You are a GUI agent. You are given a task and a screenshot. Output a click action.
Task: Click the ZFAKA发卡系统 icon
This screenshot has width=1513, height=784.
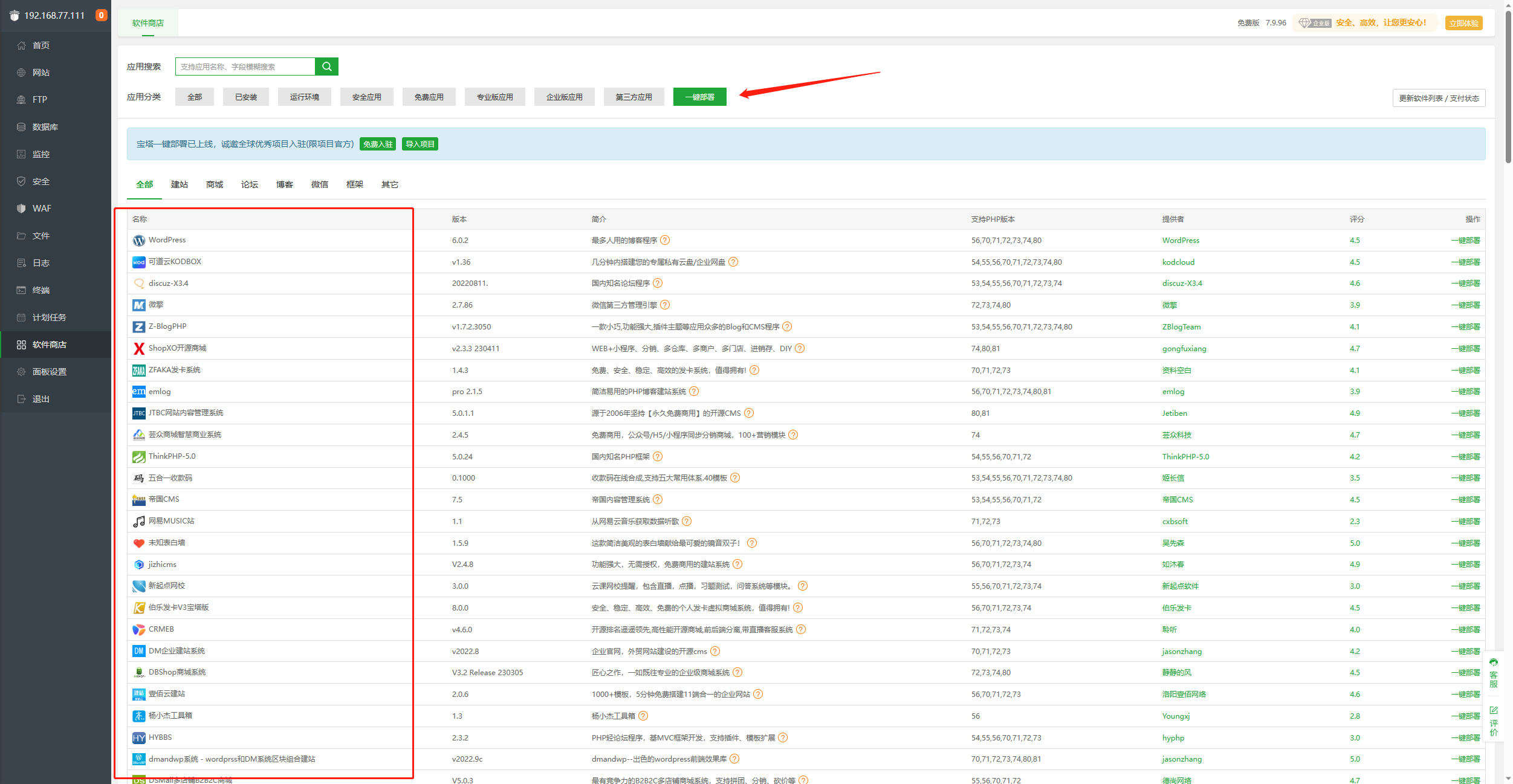139,371
